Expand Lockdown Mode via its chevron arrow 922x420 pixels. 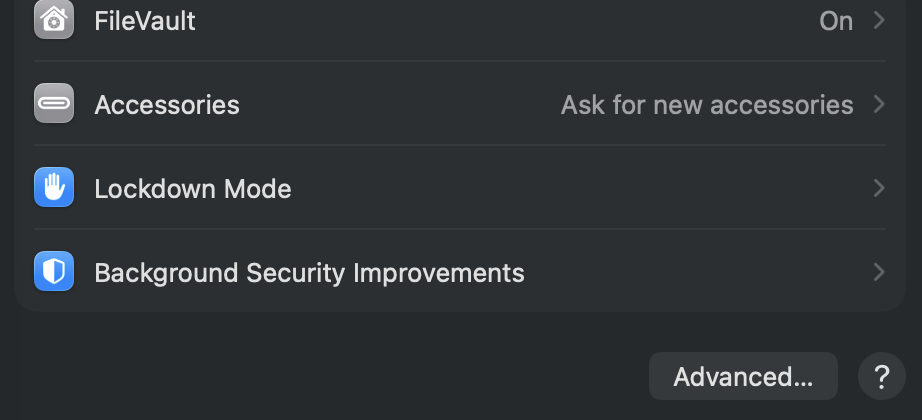point(879,188)
